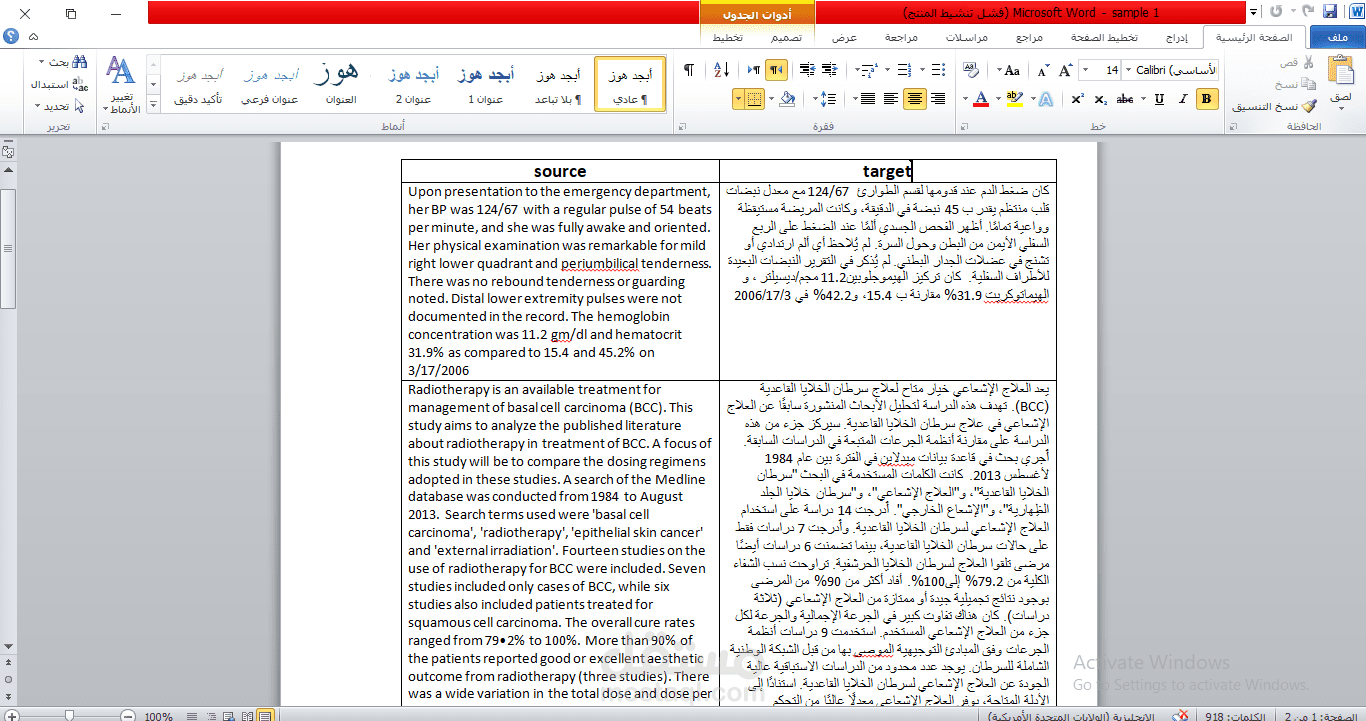Click the Decrease Indent icon

tap(829, 70)
